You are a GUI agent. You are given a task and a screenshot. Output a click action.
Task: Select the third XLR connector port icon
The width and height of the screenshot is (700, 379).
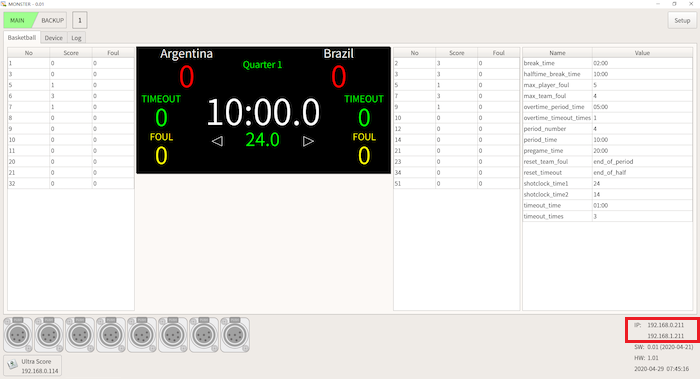point(80,334)
